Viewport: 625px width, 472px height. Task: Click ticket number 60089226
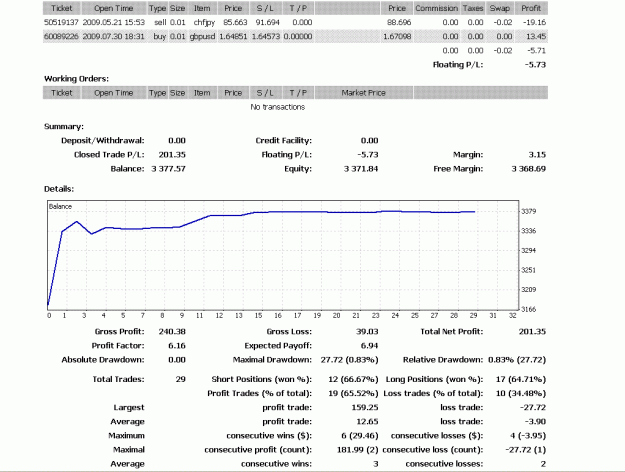(61, 37)
